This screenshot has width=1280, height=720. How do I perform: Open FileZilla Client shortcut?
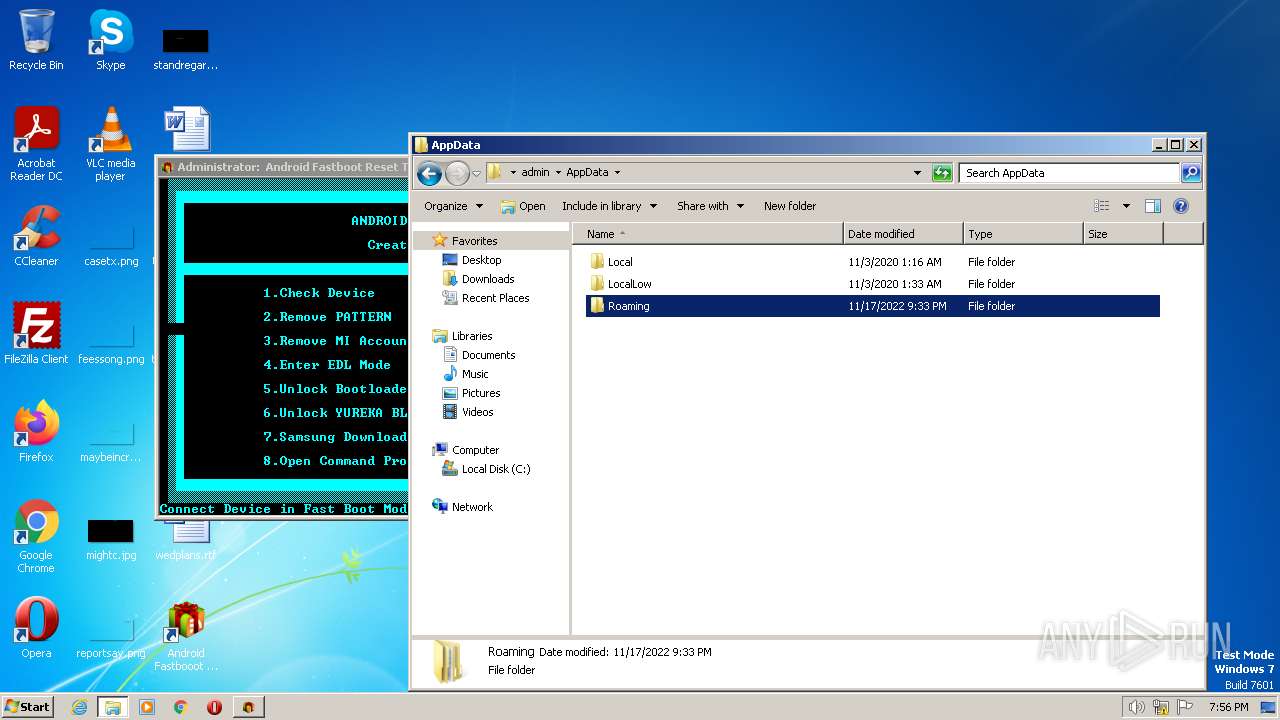tap(36, 334)
